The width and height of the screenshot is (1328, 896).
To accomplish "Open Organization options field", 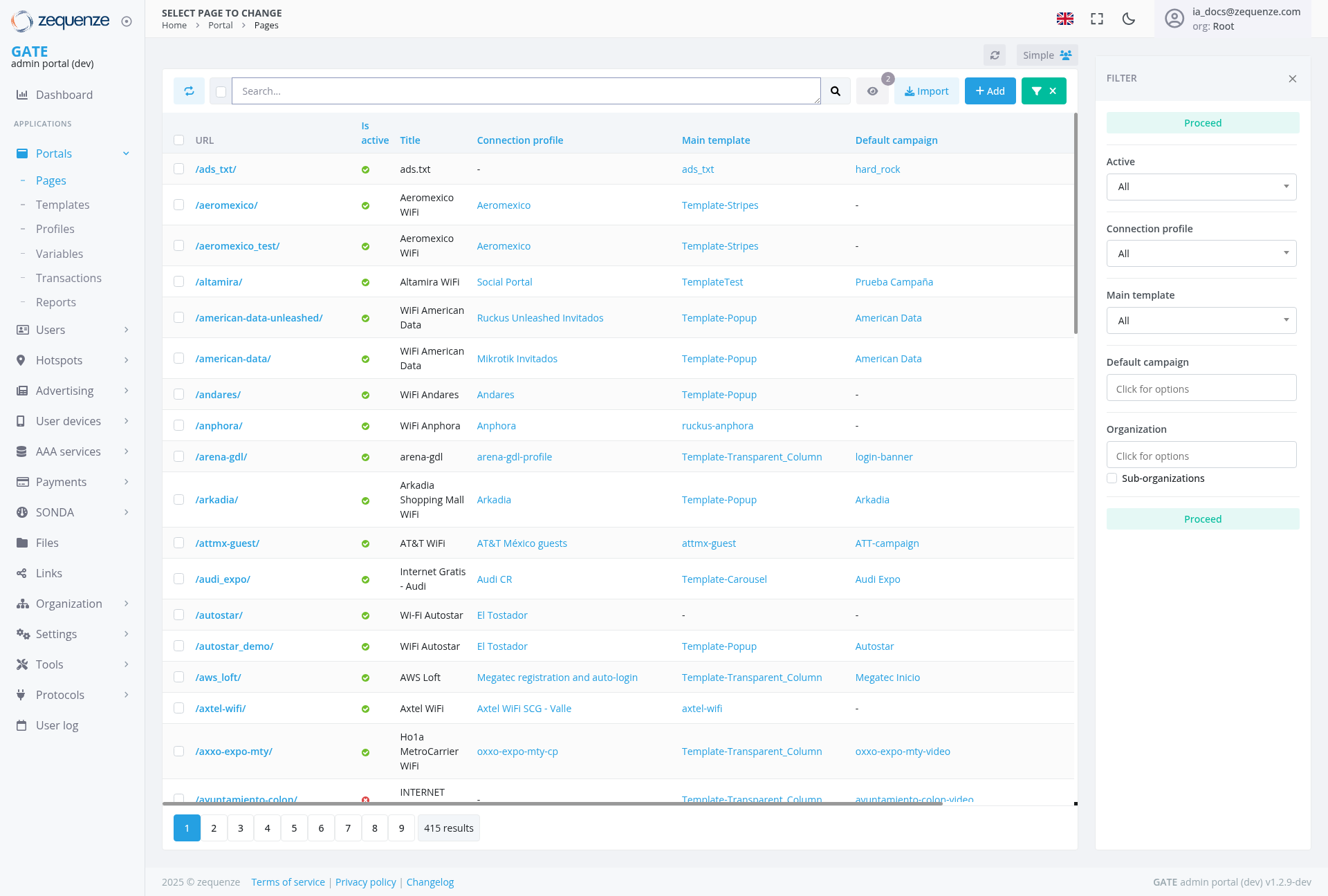I will point(1201,456).
